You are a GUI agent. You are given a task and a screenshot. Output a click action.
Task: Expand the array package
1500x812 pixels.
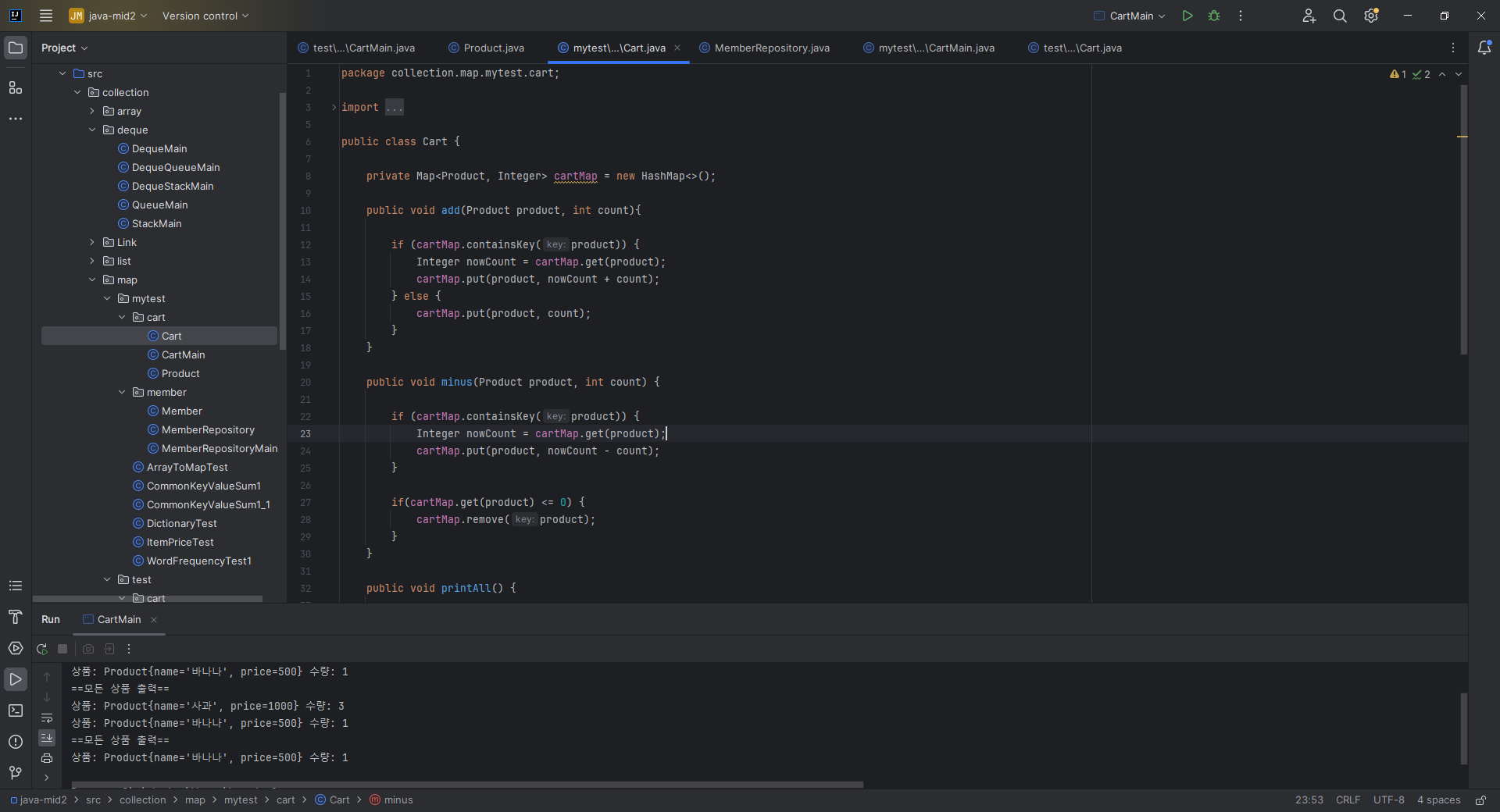point(92,111)
